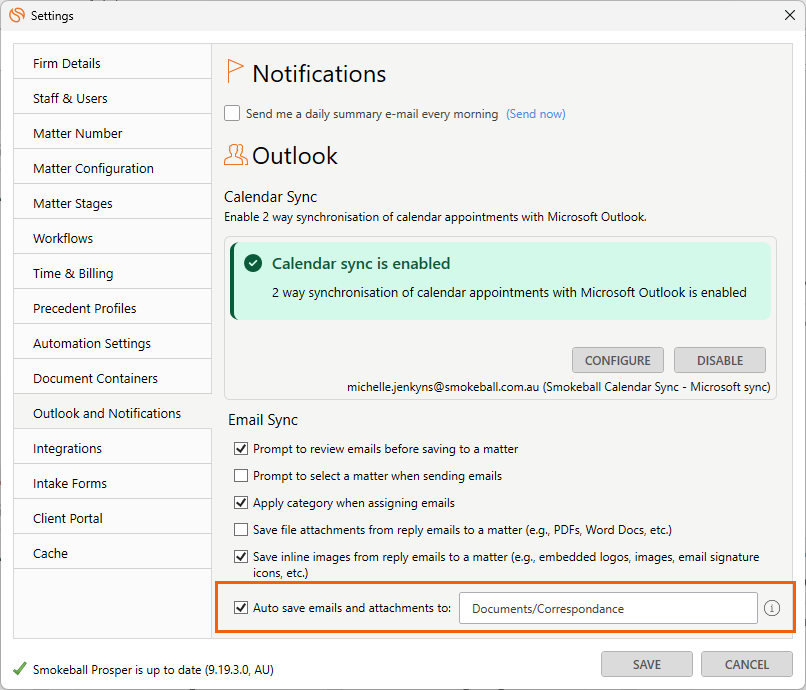Select Outlook and Notifications section

[x=113, y=413]
